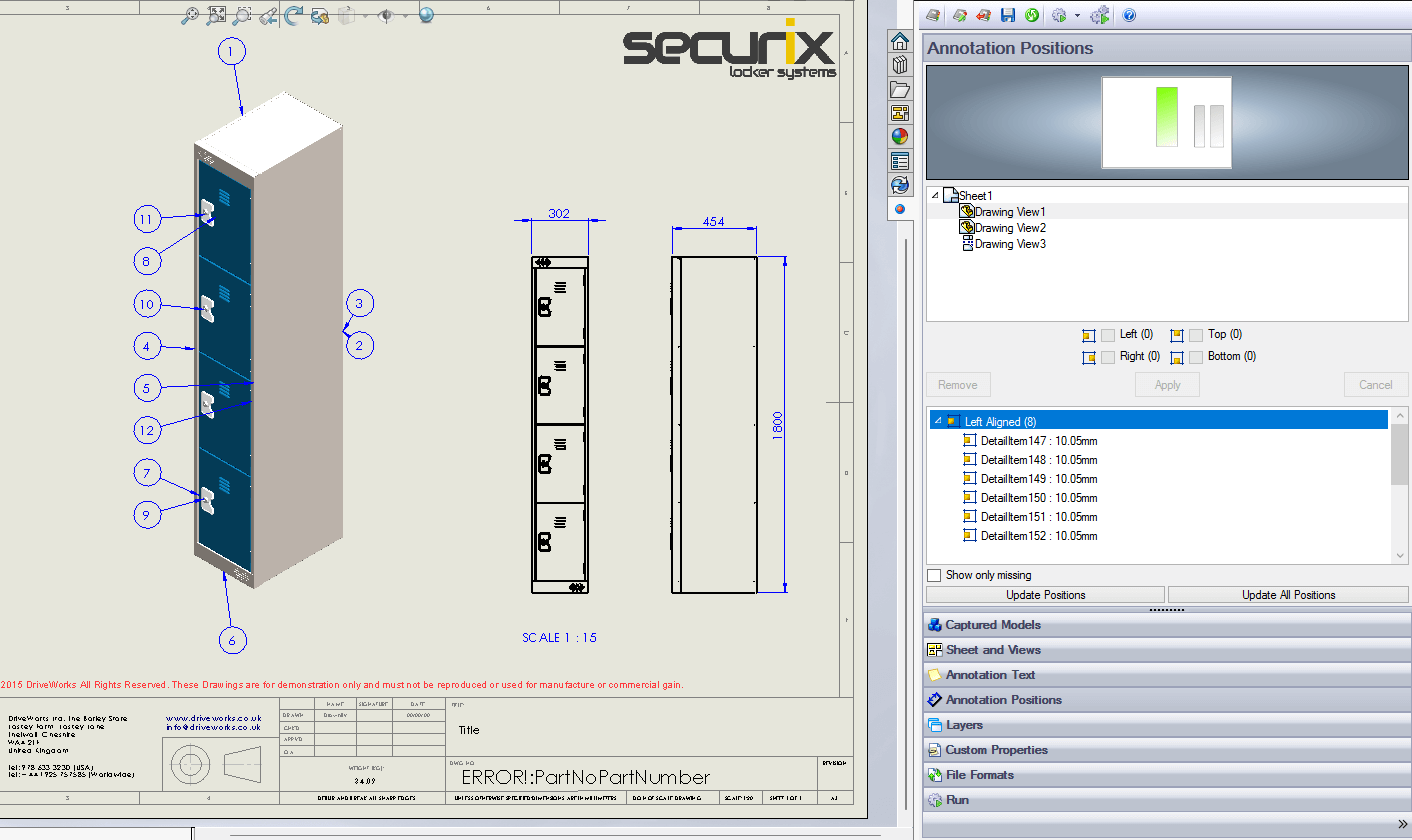Click the green circular refresh icon
The width and height of the screenshot is (1412, 840).
click(x=1031, y=15)
